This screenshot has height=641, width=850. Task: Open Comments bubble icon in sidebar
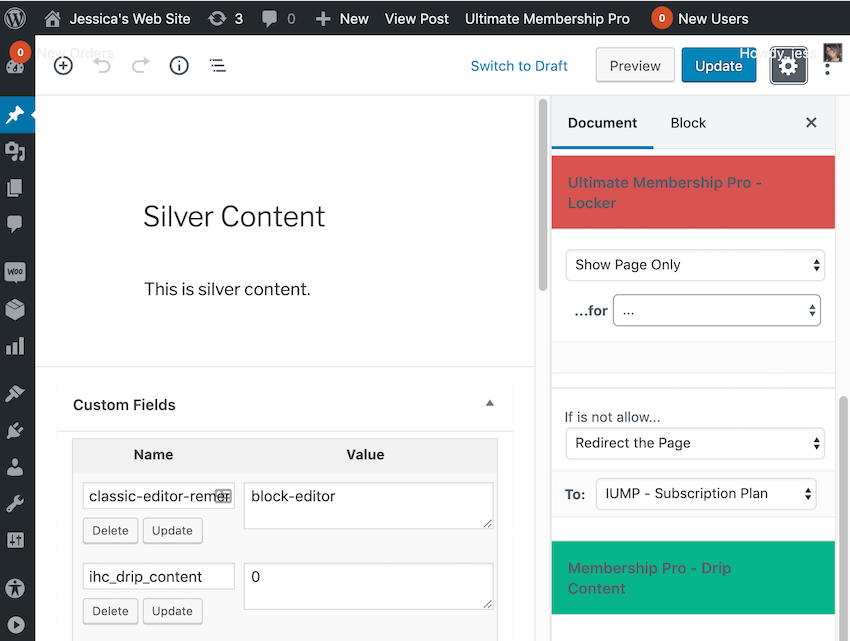[x=15, y=223]
